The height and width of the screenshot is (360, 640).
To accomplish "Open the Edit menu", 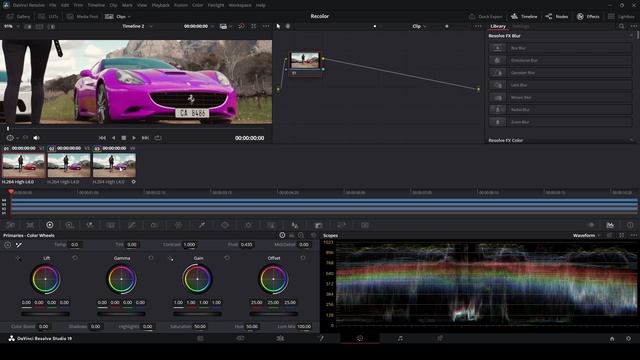I will 65,5.
